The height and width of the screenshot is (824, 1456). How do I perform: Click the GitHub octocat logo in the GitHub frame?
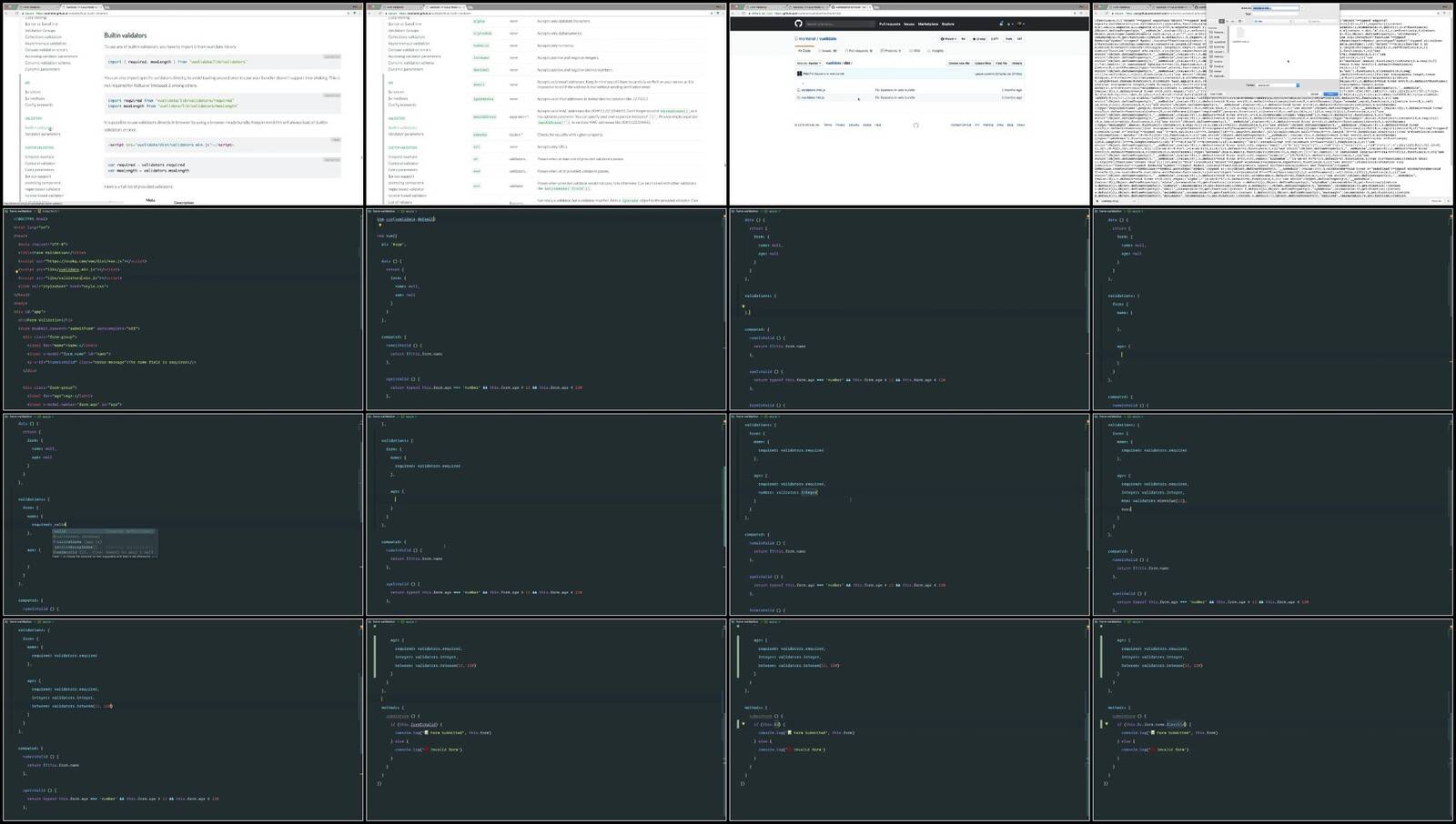(x=798, y=24)
